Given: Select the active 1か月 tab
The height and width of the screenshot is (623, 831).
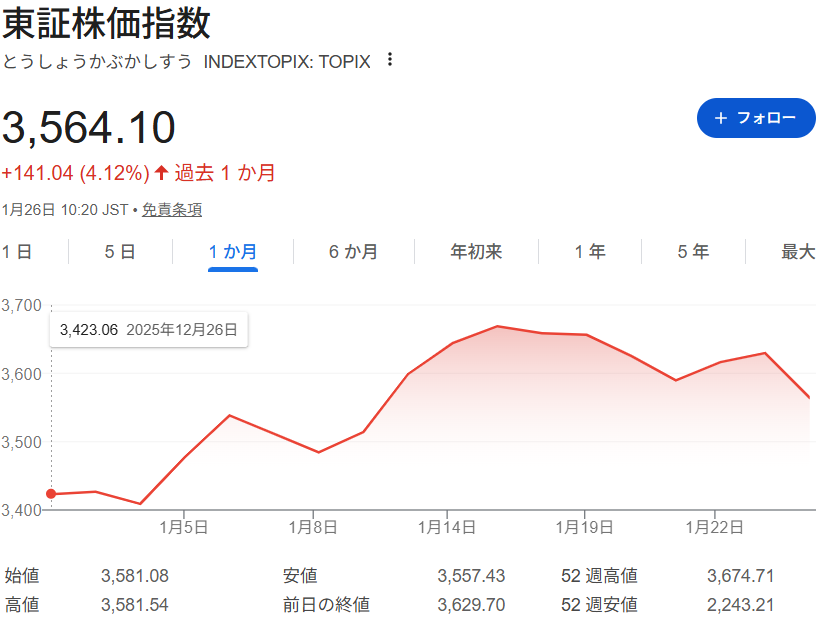Looking at the screenshot, I should pos(233,252).
